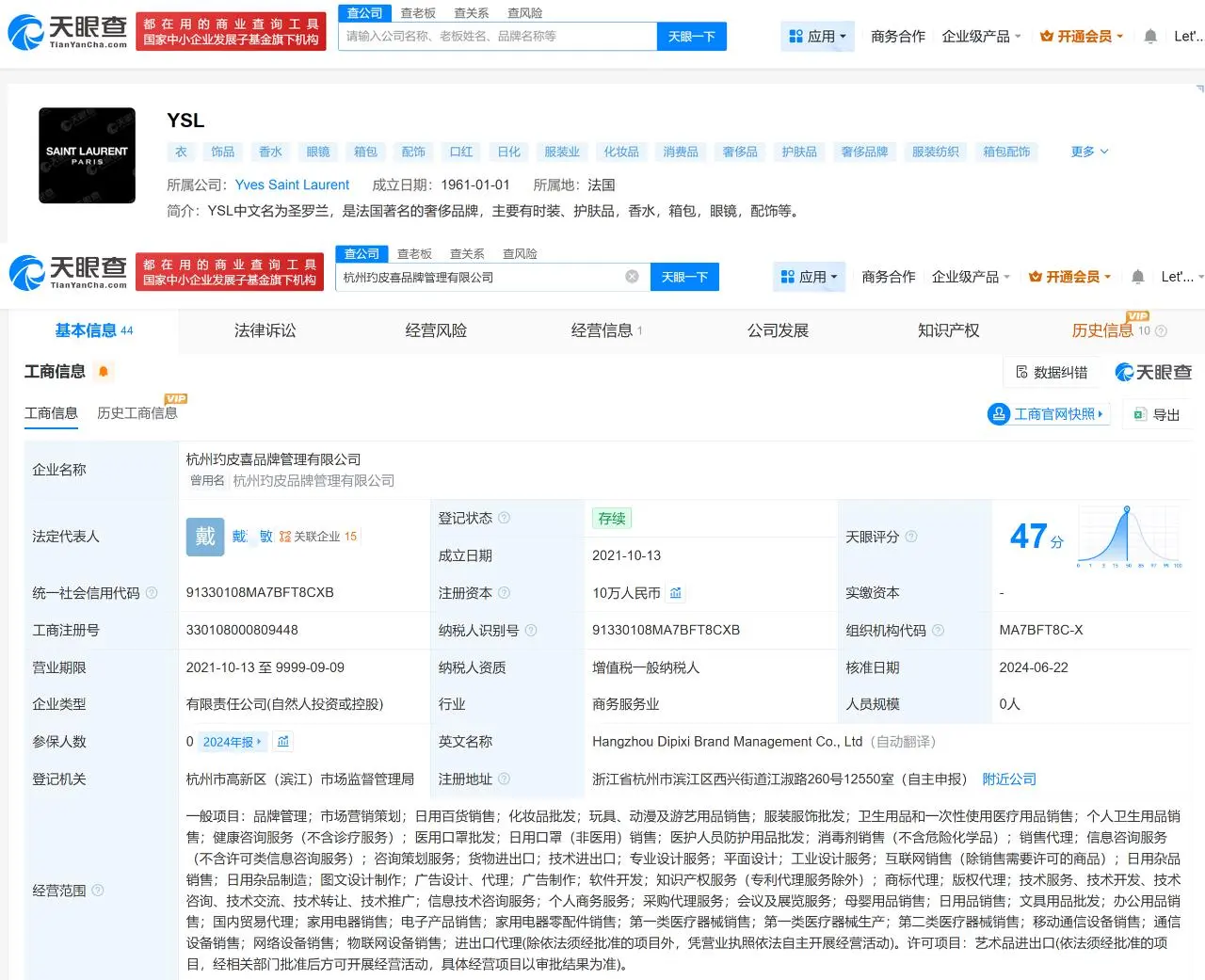Switch to the 知识产权 tab
The height and width of the screenshot is (980, 1205).
(x=948, y=330)
